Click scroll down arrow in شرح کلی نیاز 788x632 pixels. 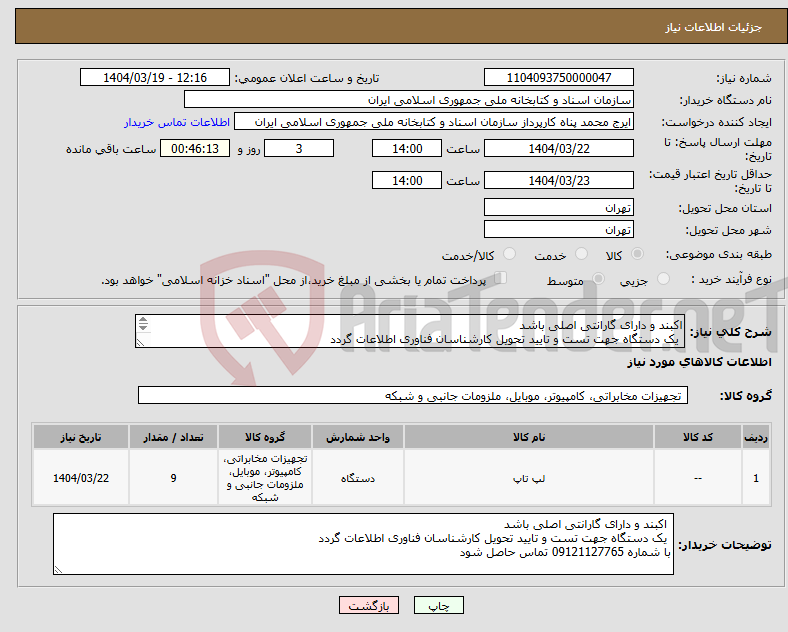[143, 328]
